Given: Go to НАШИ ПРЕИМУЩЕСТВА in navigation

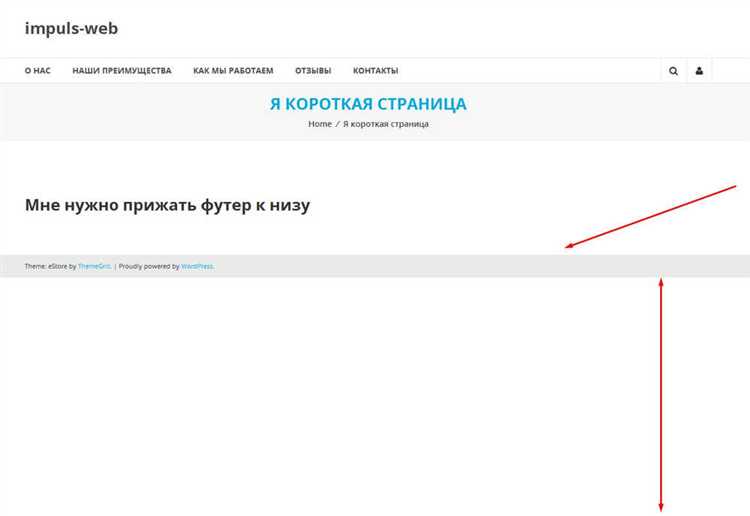Looking at the screenshot, I should coord(122,71).
